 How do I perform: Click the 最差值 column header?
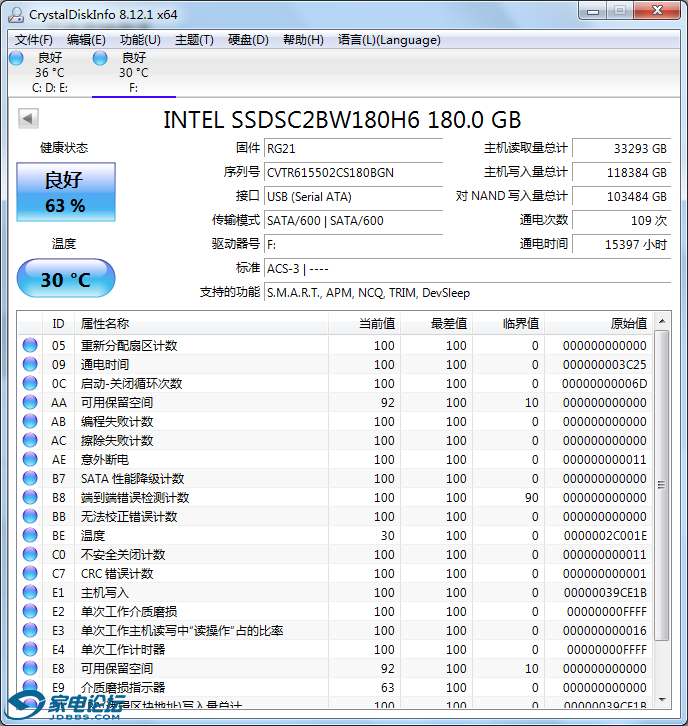tap(437, 324)
